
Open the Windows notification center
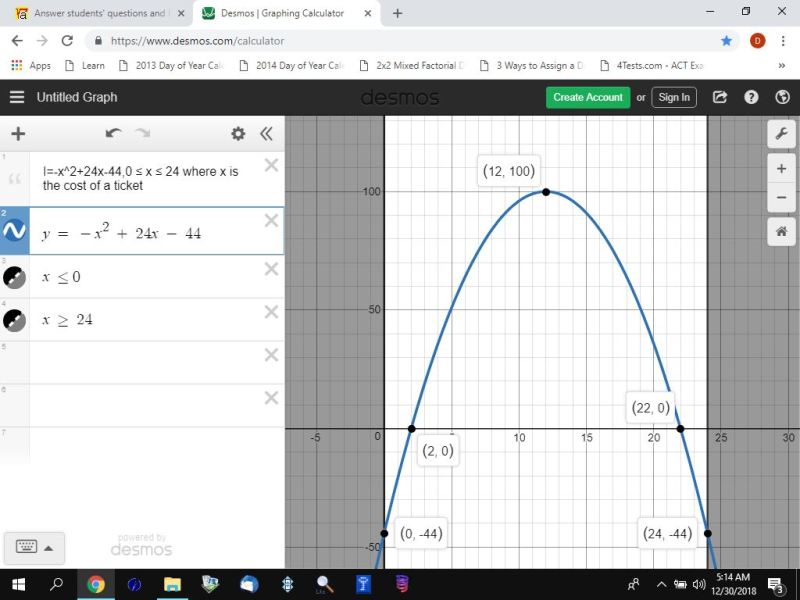pyautogui.click(x=776, y=585)
